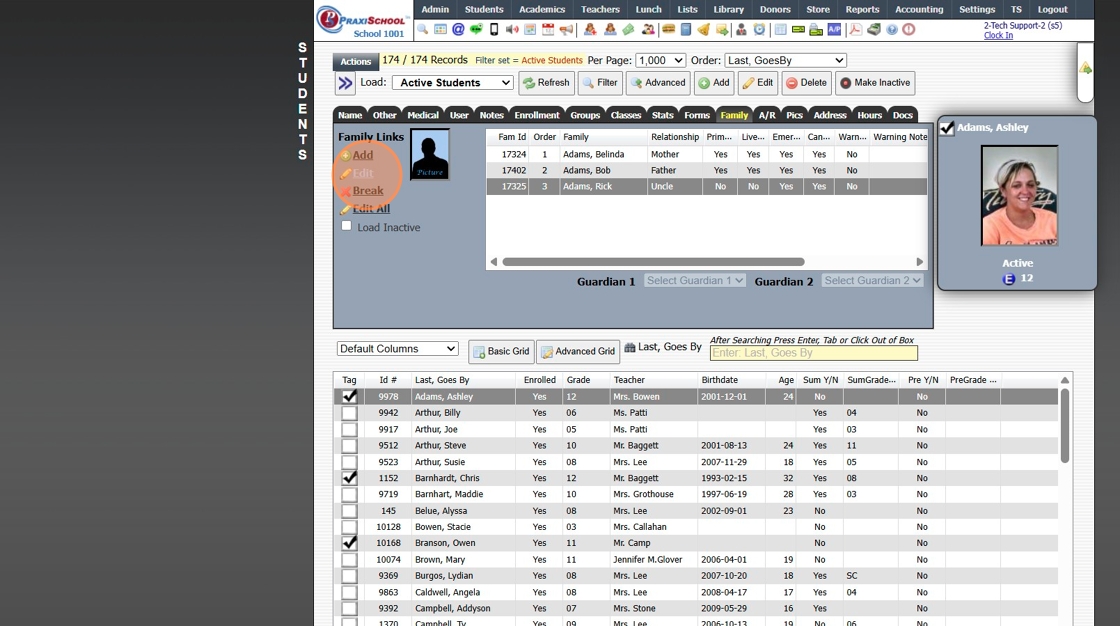
Task: Select the Adams, Belinda family row
Action: (x=706, y=154)
